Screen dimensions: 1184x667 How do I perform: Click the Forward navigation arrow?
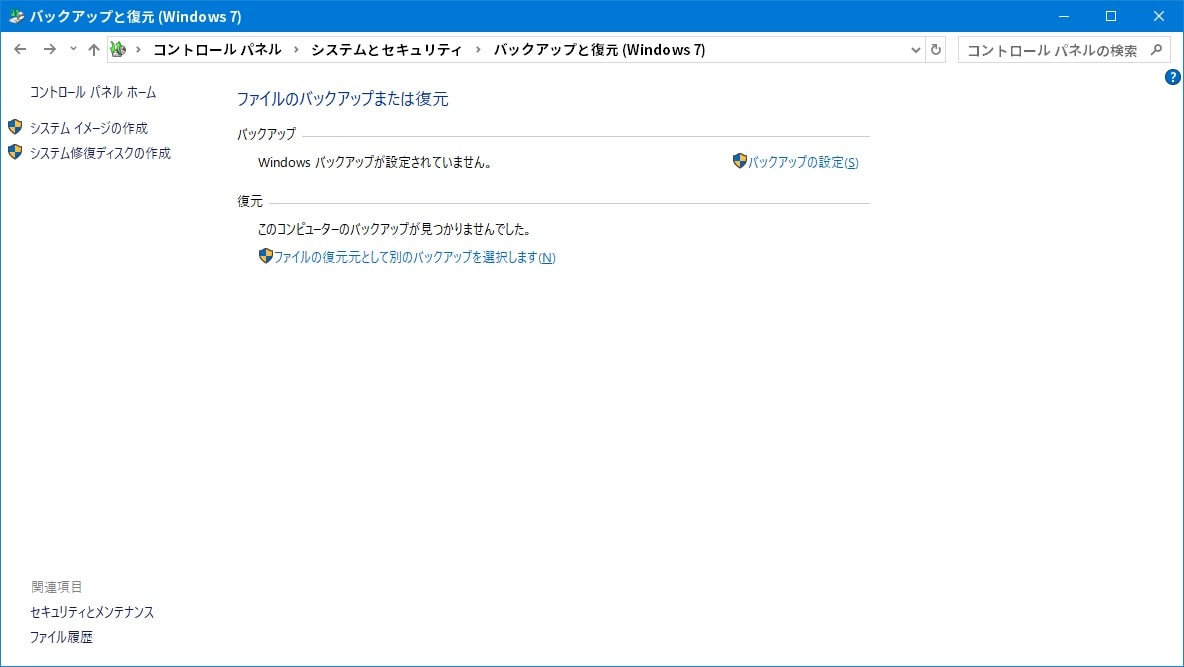coord(49,50)
